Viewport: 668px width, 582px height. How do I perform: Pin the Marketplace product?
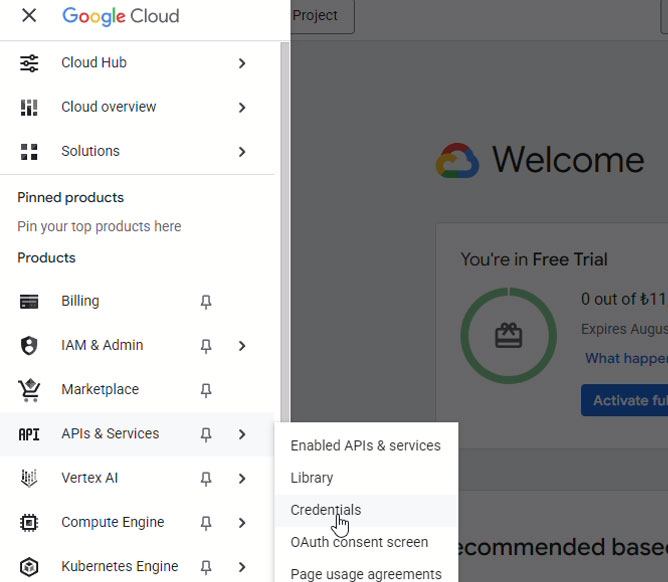206,390
